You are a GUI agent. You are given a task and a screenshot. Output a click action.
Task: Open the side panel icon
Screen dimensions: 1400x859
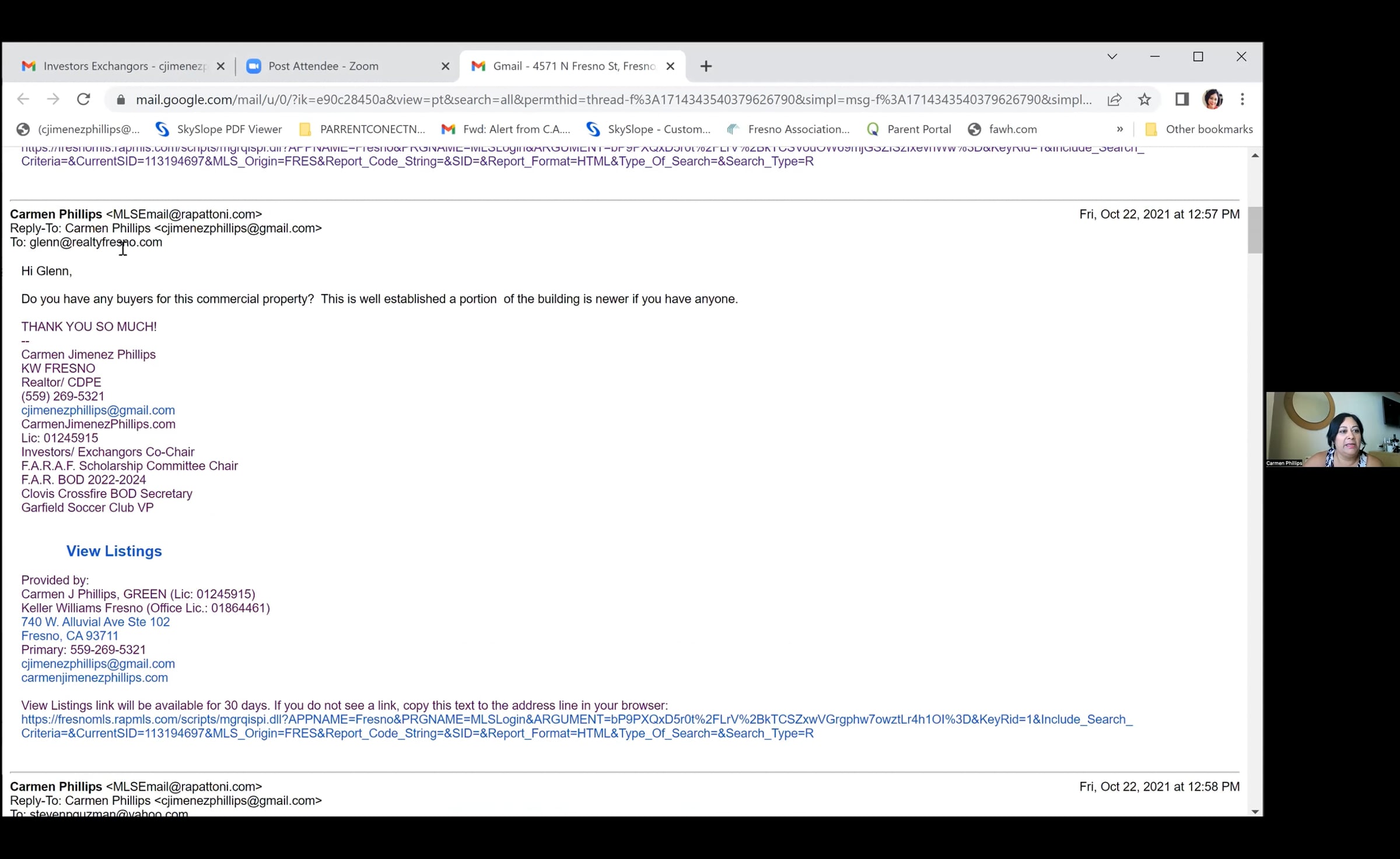tap(1182, 99)
